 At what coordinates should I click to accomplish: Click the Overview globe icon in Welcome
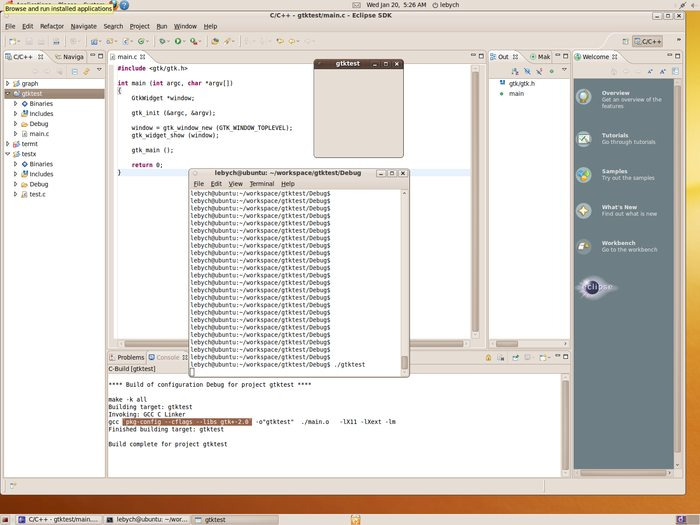[583, 96]
